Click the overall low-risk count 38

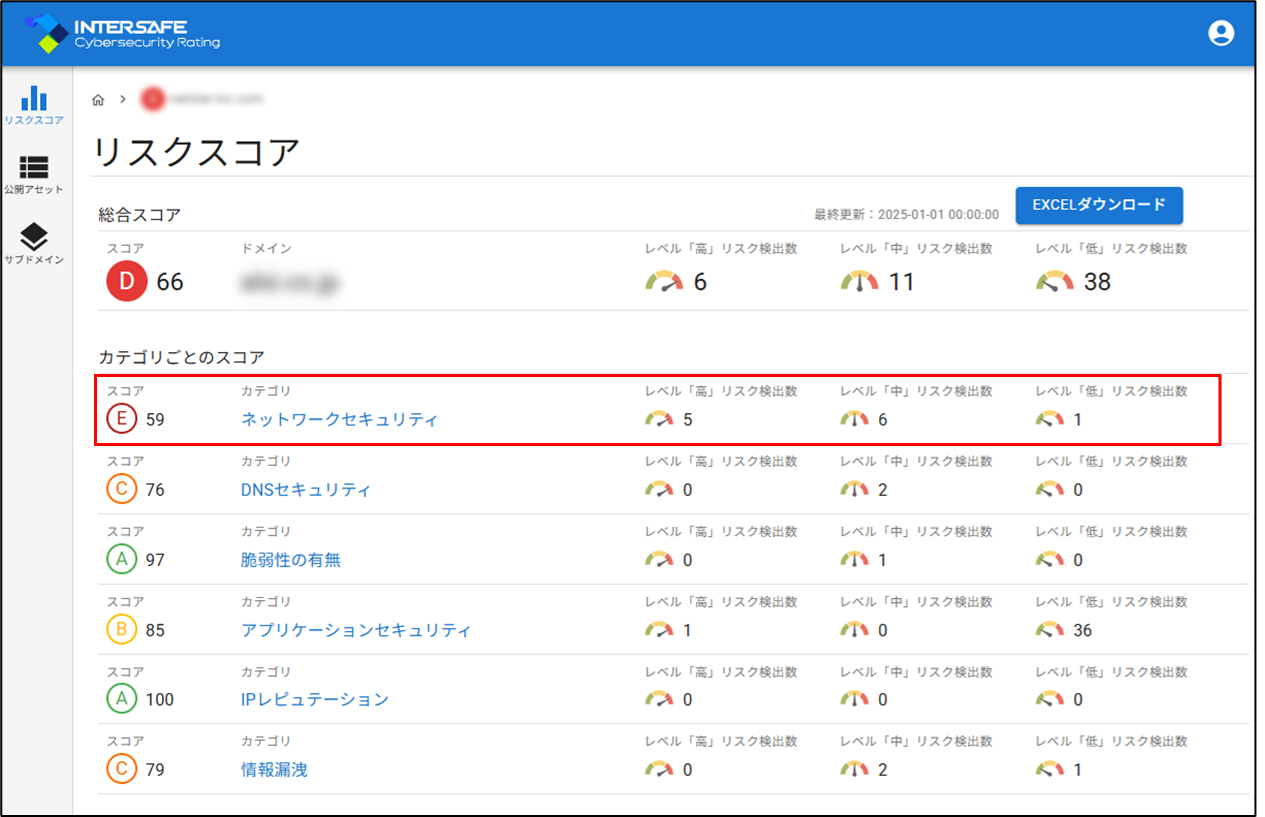1097,282
